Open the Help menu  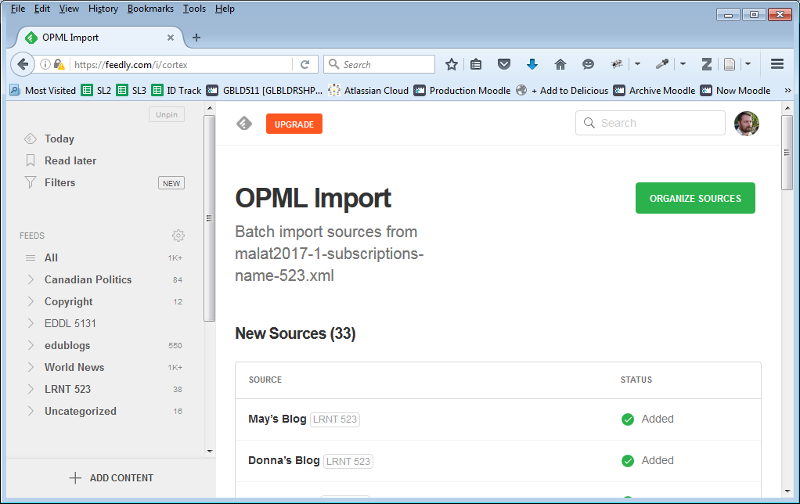tap(224, 9)
